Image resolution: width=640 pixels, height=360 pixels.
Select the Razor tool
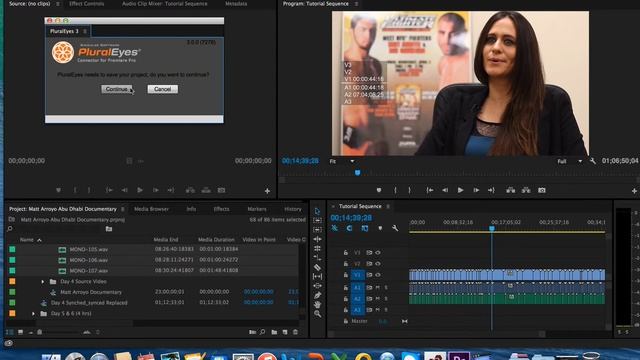click(x=317, y=267)
